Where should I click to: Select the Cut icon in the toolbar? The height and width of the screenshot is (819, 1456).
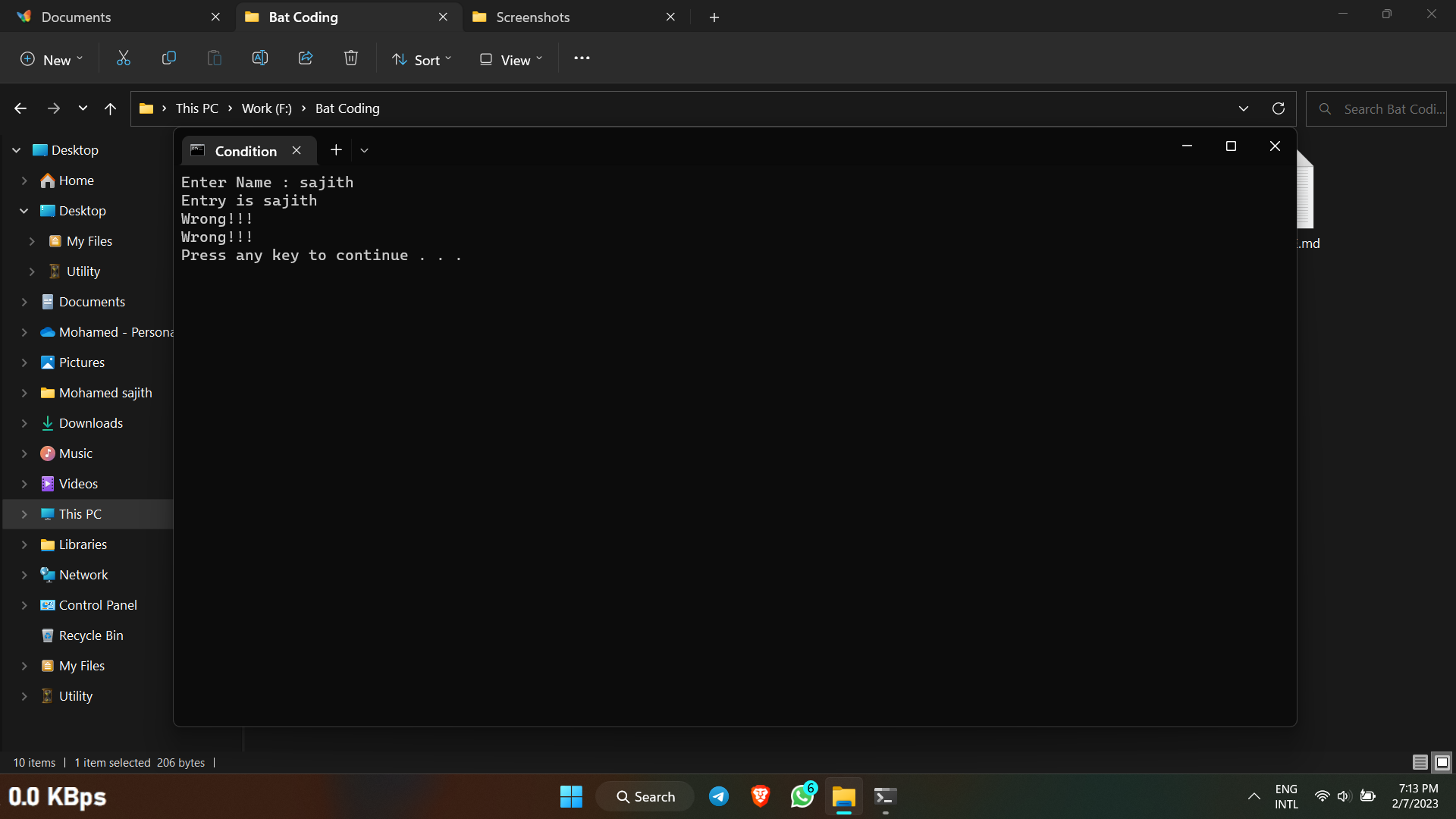pyautogui.click(x=123, y=58)
